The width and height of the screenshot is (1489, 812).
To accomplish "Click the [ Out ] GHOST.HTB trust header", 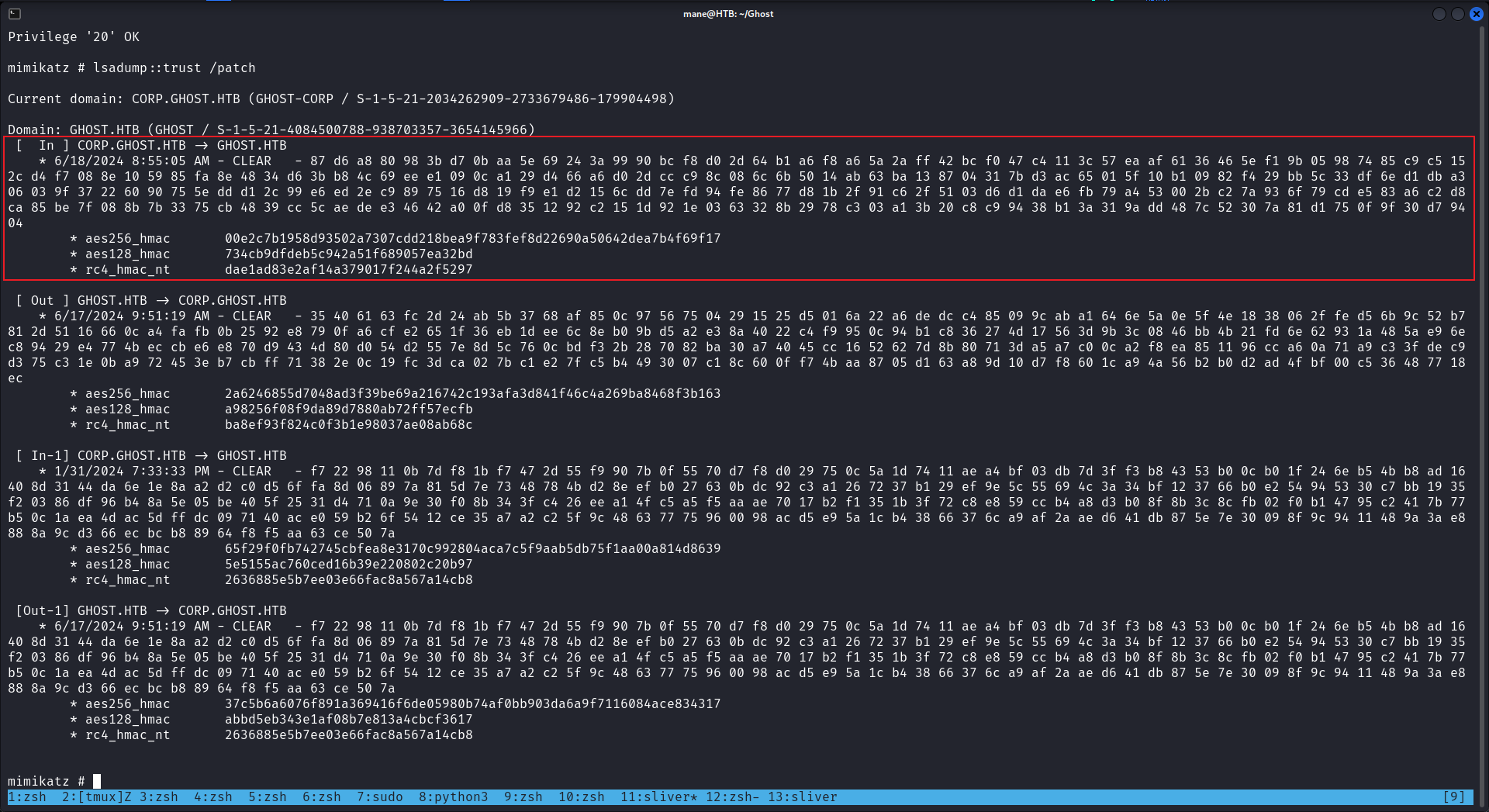I will coord(151,300).
